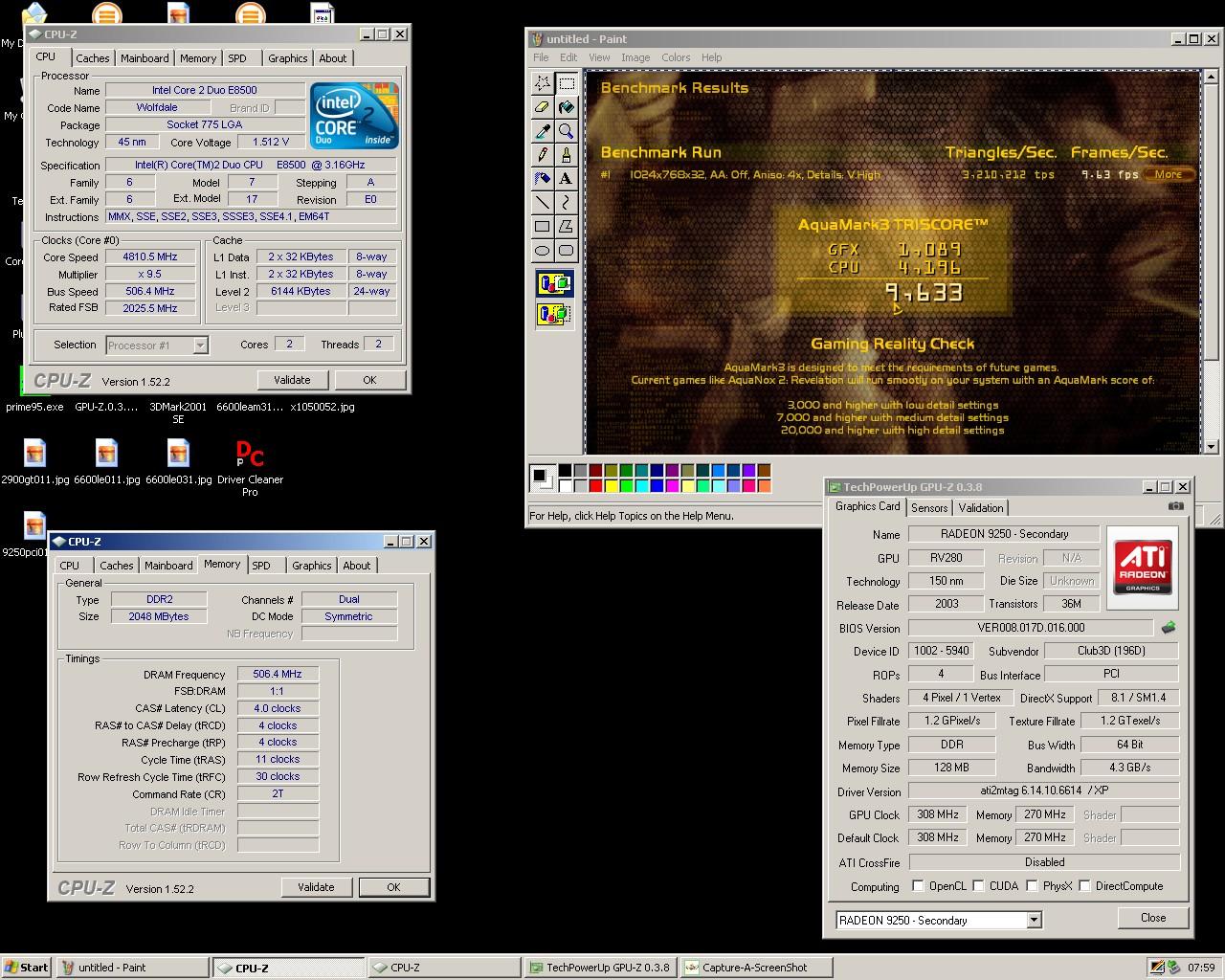Image resolution: width=1225 pixels, height=980 pixels.
Task: Select the Polygon shape tool
Action: coord(567,227)
